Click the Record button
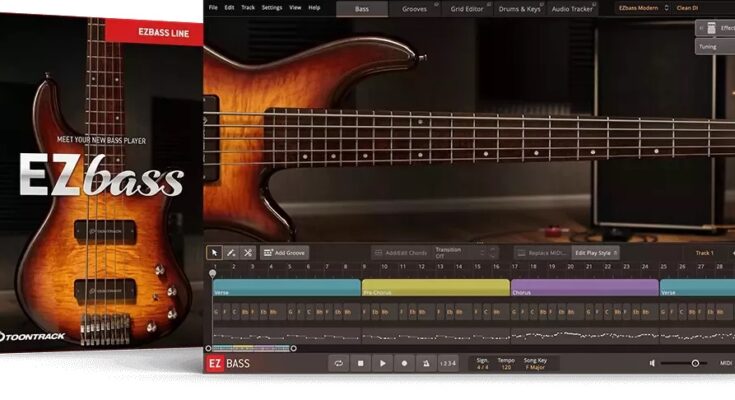Viewport: 735px width, 400px height. [x=404, y=363]
